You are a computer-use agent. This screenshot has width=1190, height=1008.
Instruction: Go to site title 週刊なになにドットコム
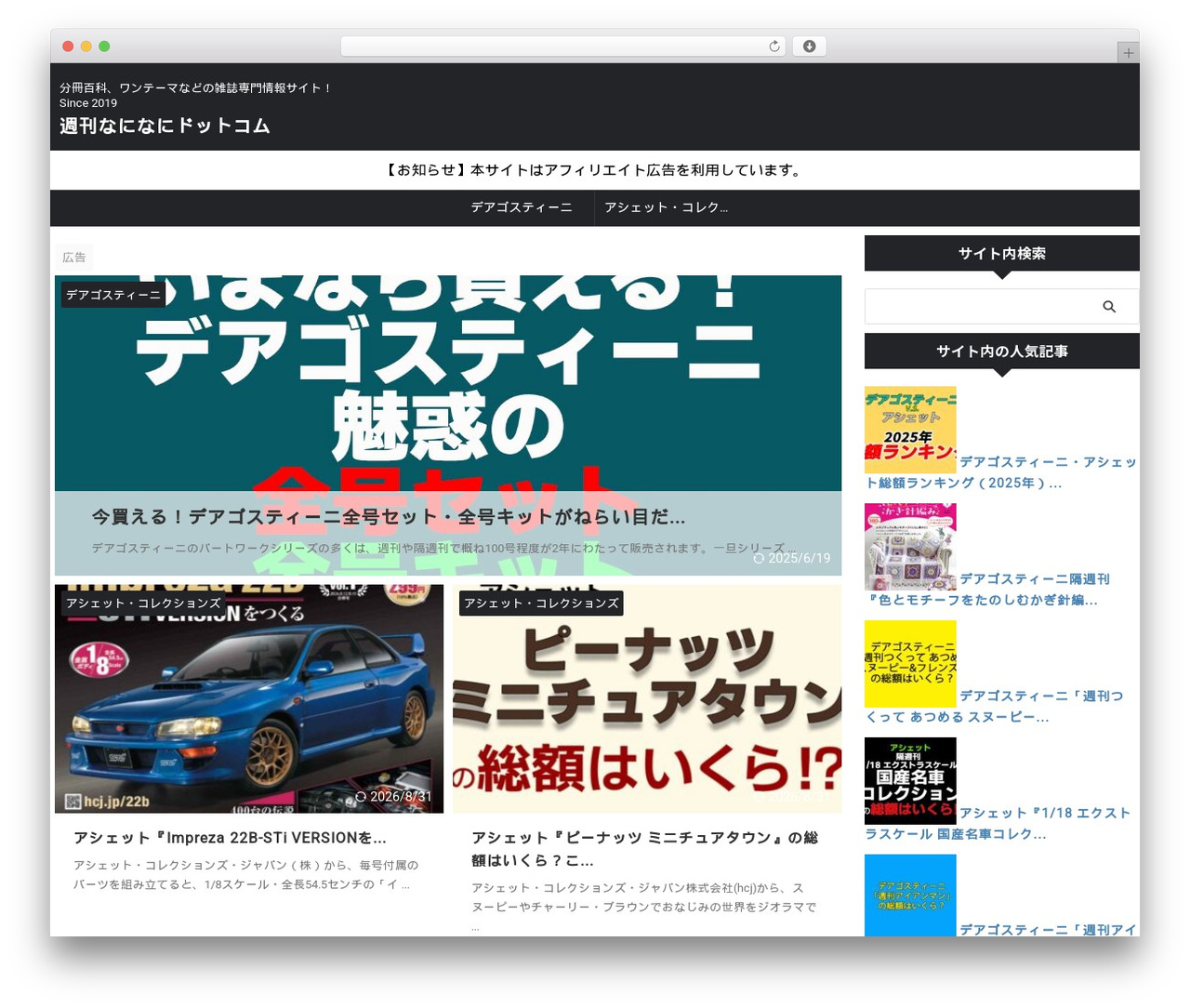click(165, 126)
